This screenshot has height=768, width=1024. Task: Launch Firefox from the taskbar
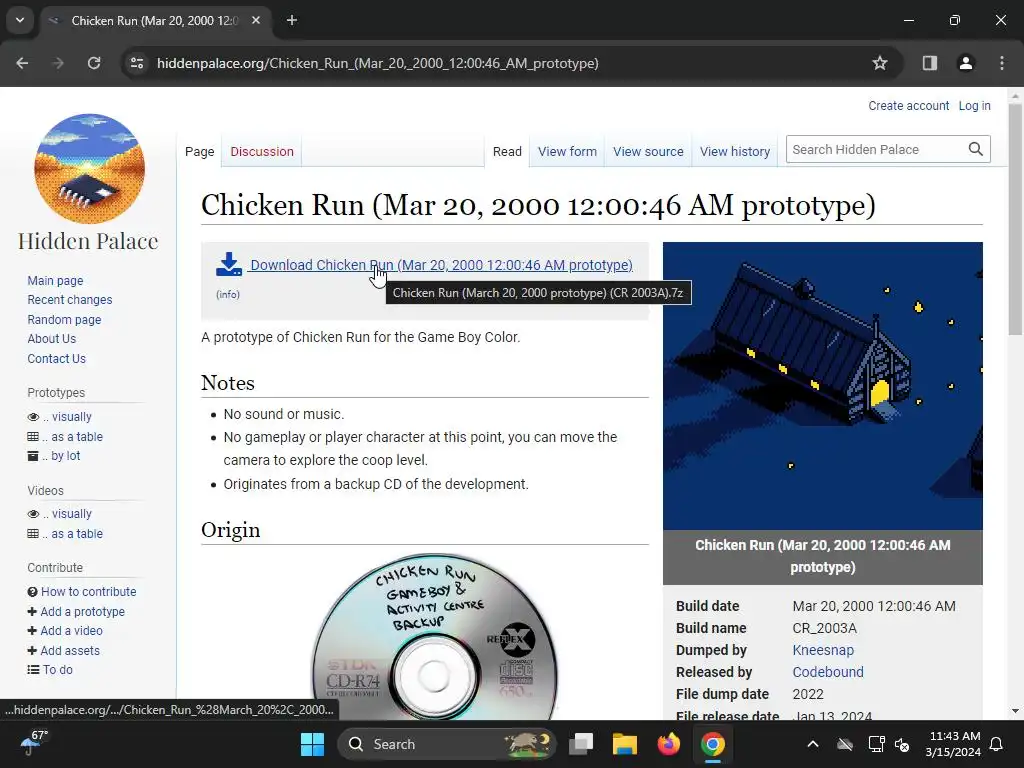tap(669, 744)
